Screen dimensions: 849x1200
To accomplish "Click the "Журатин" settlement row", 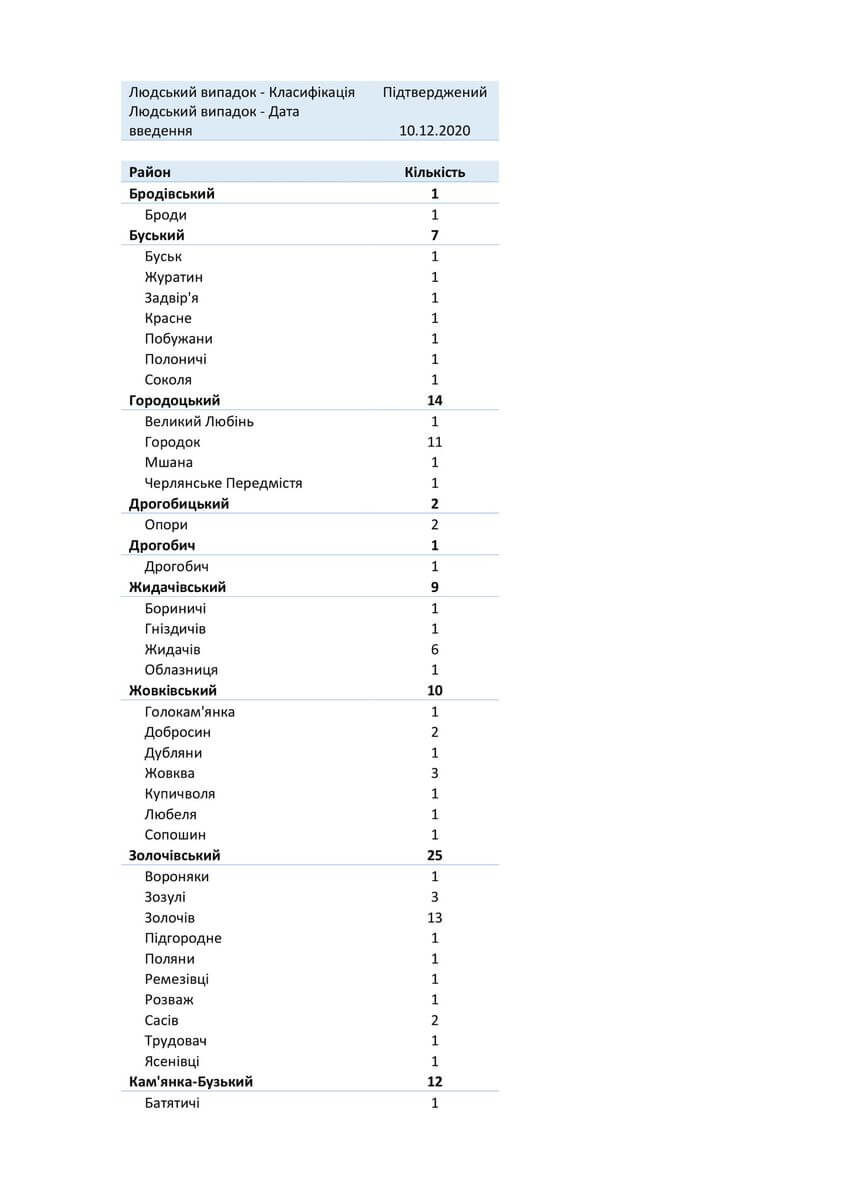I will pyautogui.click(x=173, y=277).
